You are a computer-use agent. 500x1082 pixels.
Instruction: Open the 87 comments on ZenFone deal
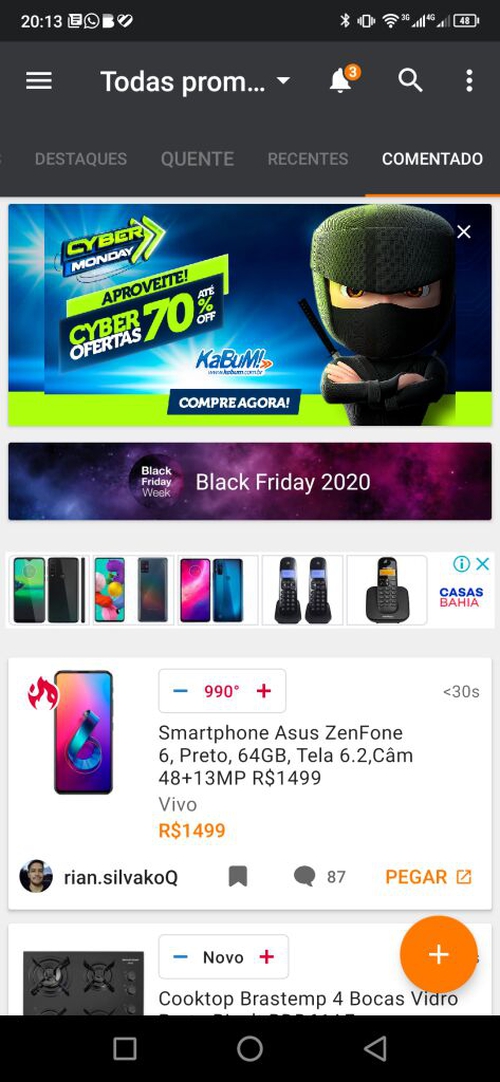(x=319, y=877)
